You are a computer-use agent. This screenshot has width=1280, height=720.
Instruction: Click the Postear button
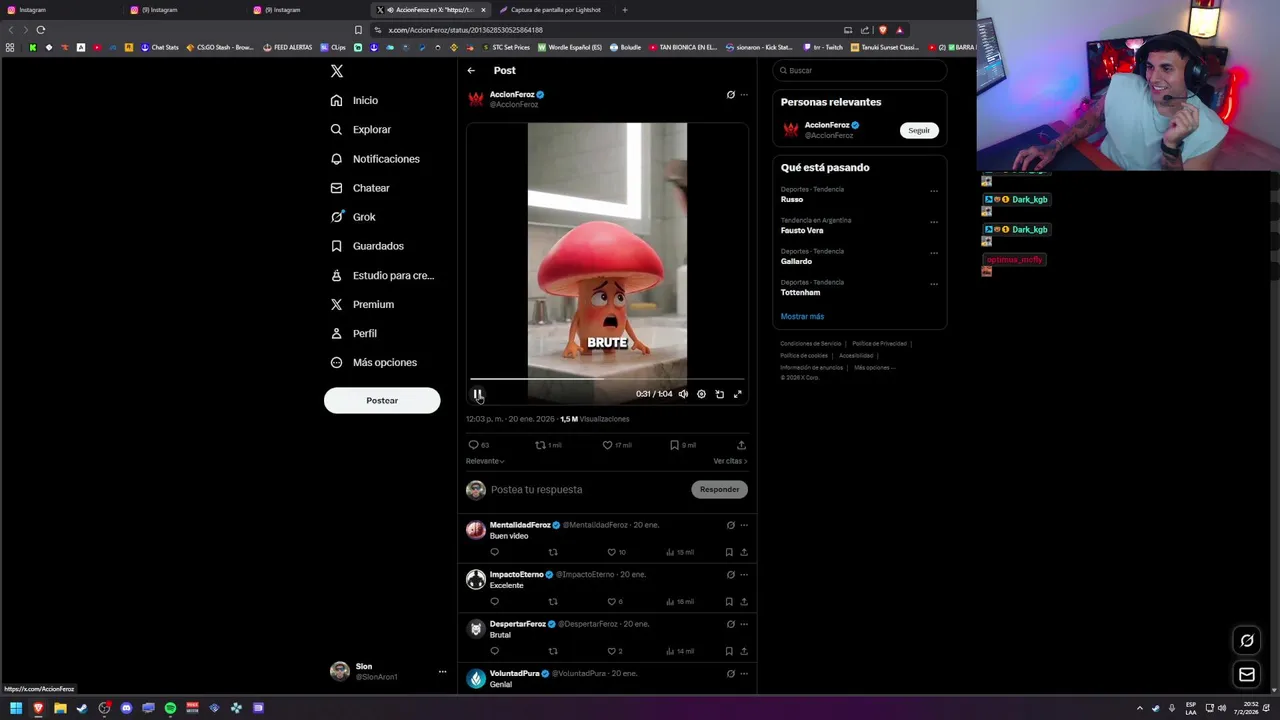point(382,400)
